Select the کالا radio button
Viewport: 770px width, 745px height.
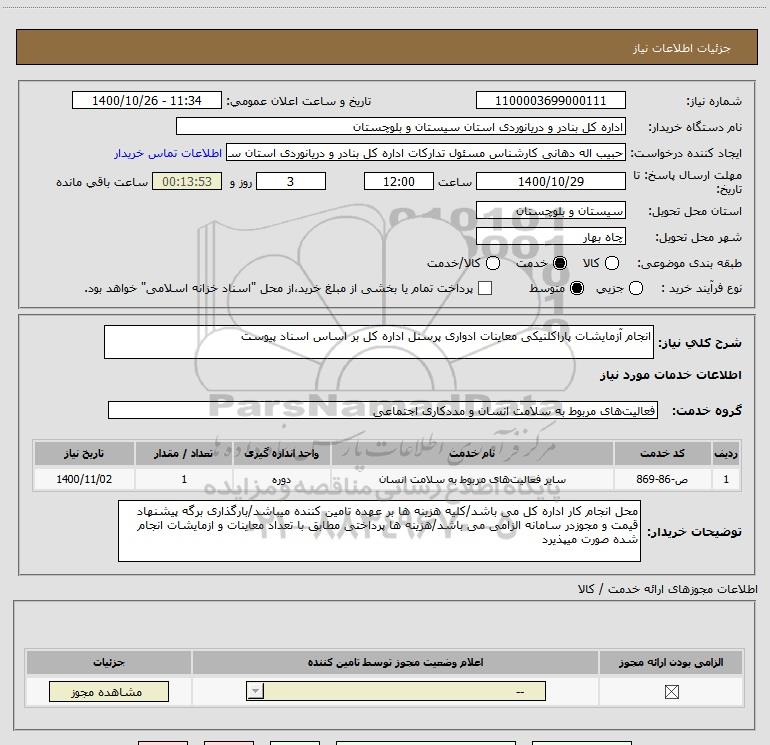[x=612, y=263]
